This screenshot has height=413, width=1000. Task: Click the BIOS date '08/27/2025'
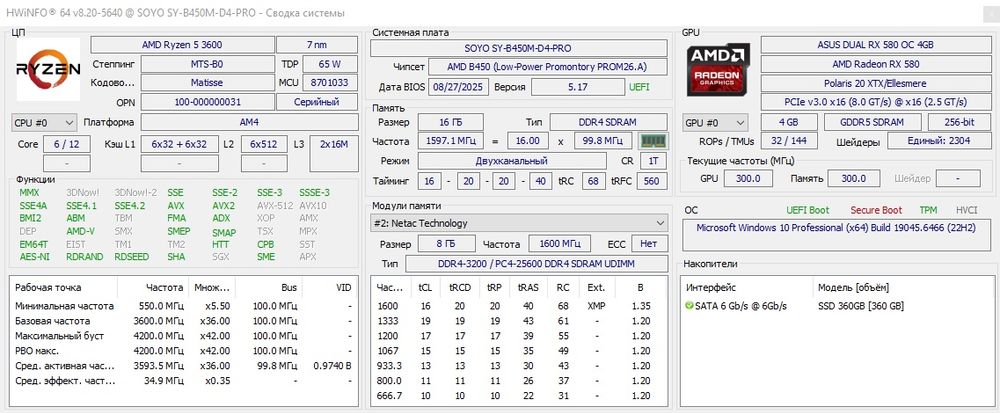(459, 87)
